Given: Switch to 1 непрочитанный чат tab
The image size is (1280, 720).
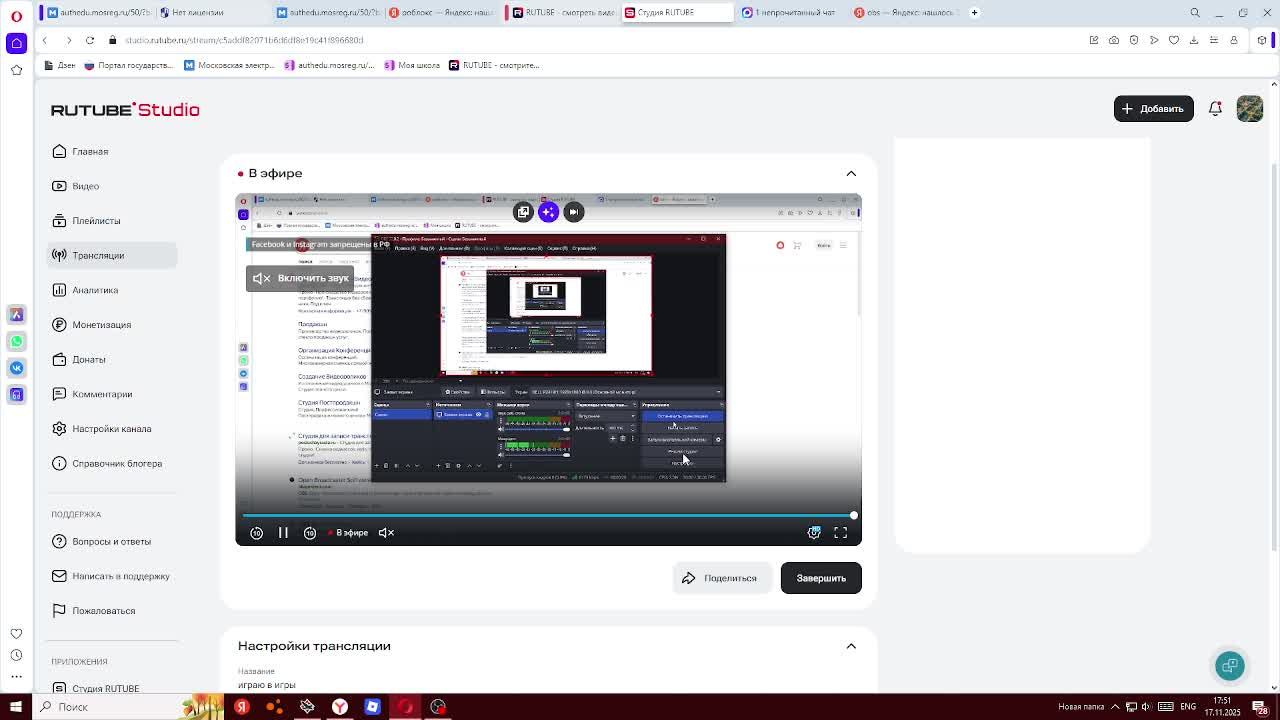Looking at the screenshot, I should pyautogui.click(x=789, y=12).
